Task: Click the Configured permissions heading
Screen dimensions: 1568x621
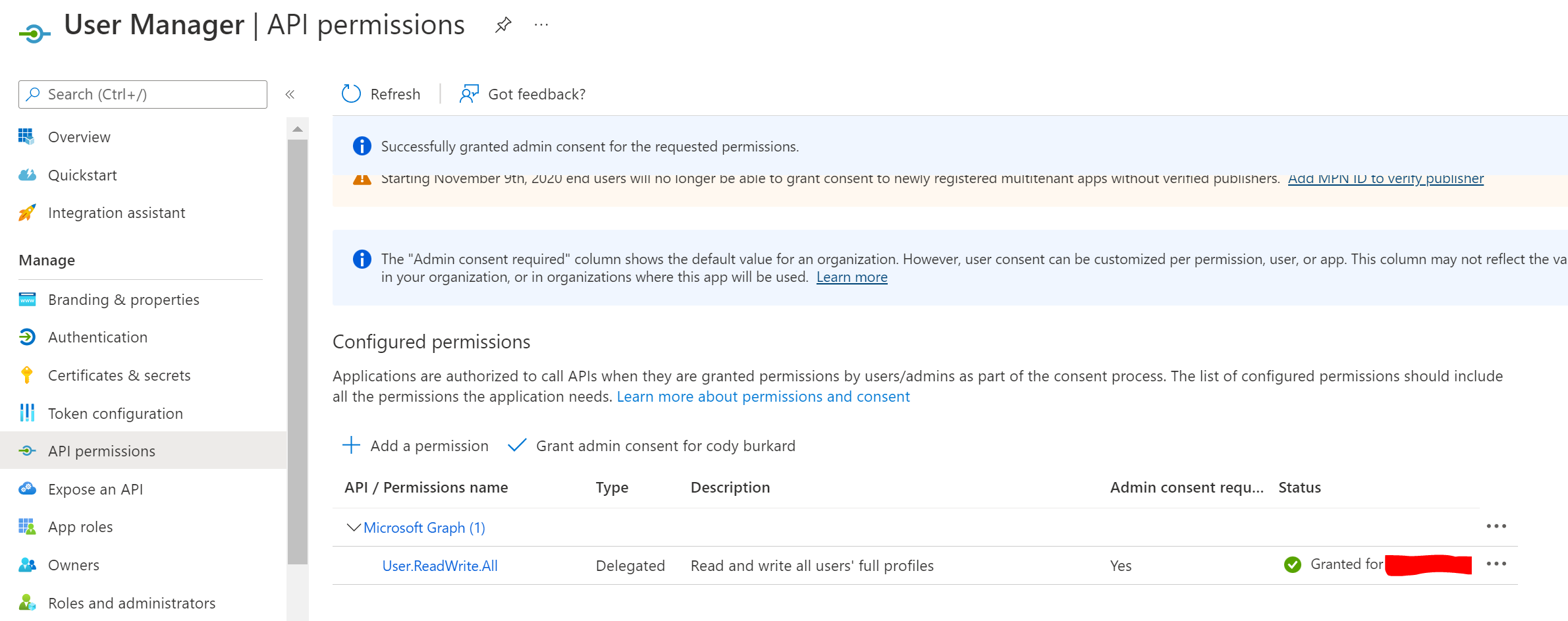Action: point(431,342)
